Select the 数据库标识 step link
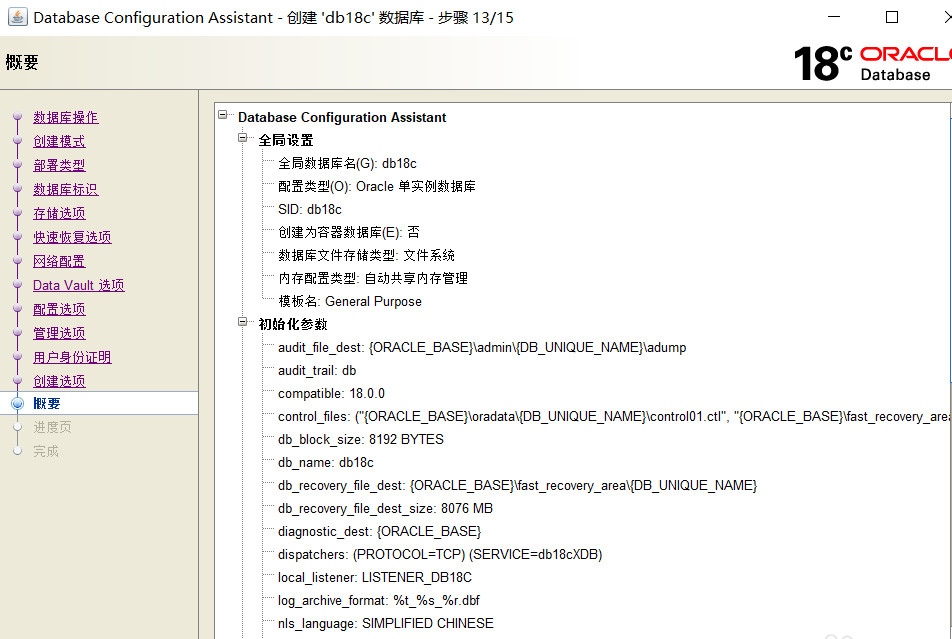 65,189
